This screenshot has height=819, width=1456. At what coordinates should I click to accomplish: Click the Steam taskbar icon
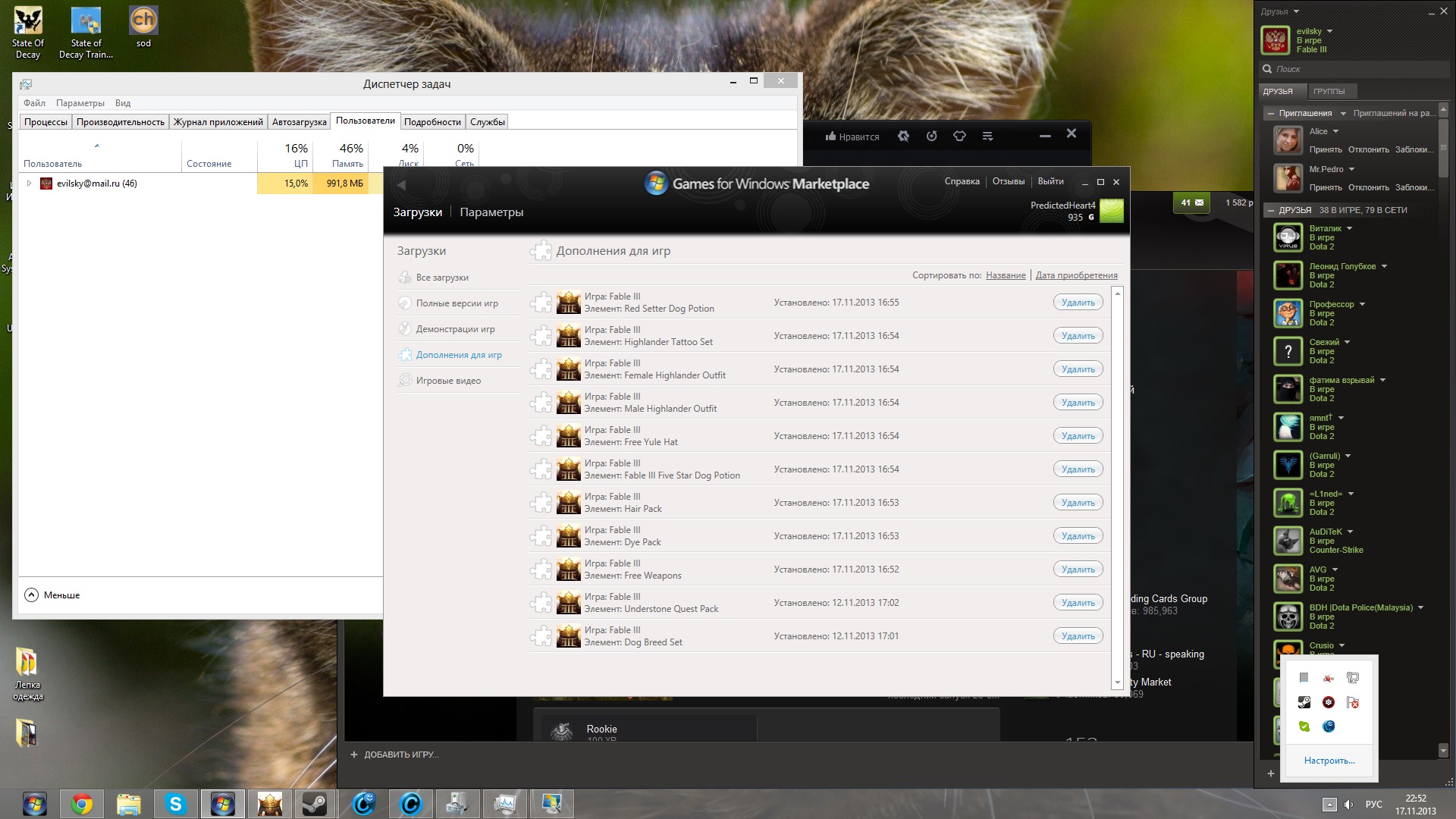click(315, 804)
